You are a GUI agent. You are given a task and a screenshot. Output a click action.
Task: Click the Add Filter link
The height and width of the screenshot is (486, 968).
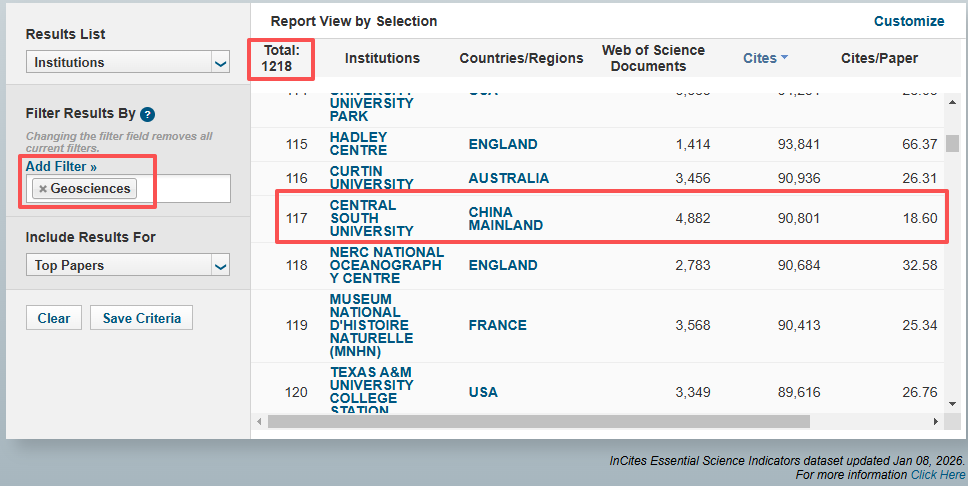[x=61, y=167]
